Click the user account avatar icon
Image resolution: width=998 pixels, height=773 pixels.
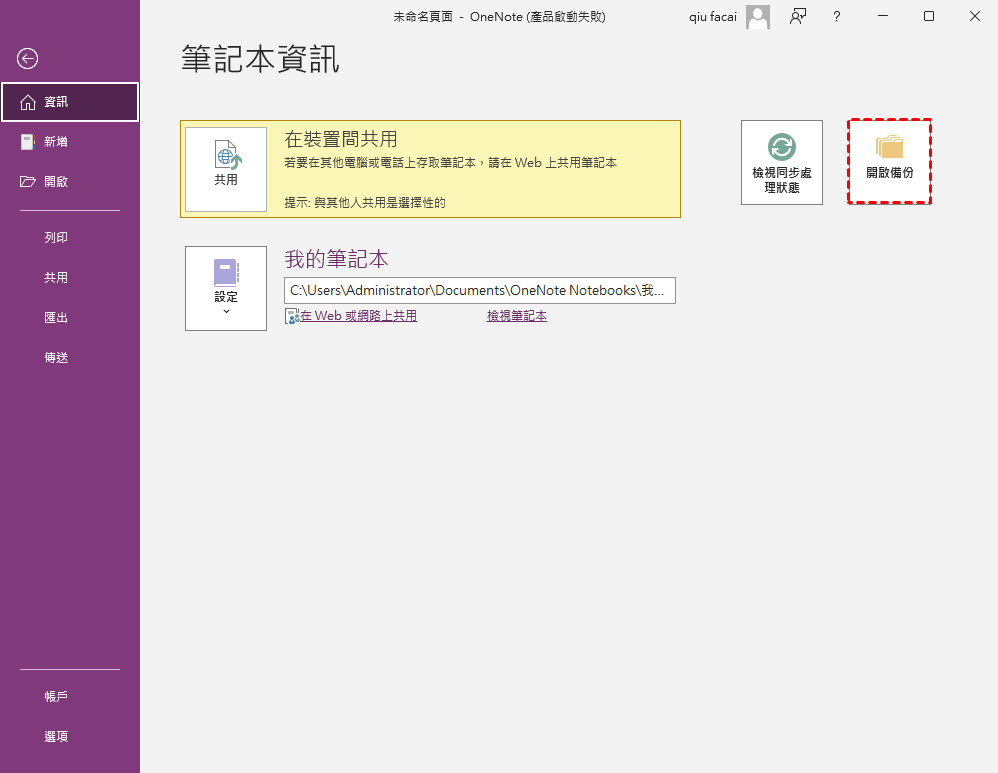[758, 17]
